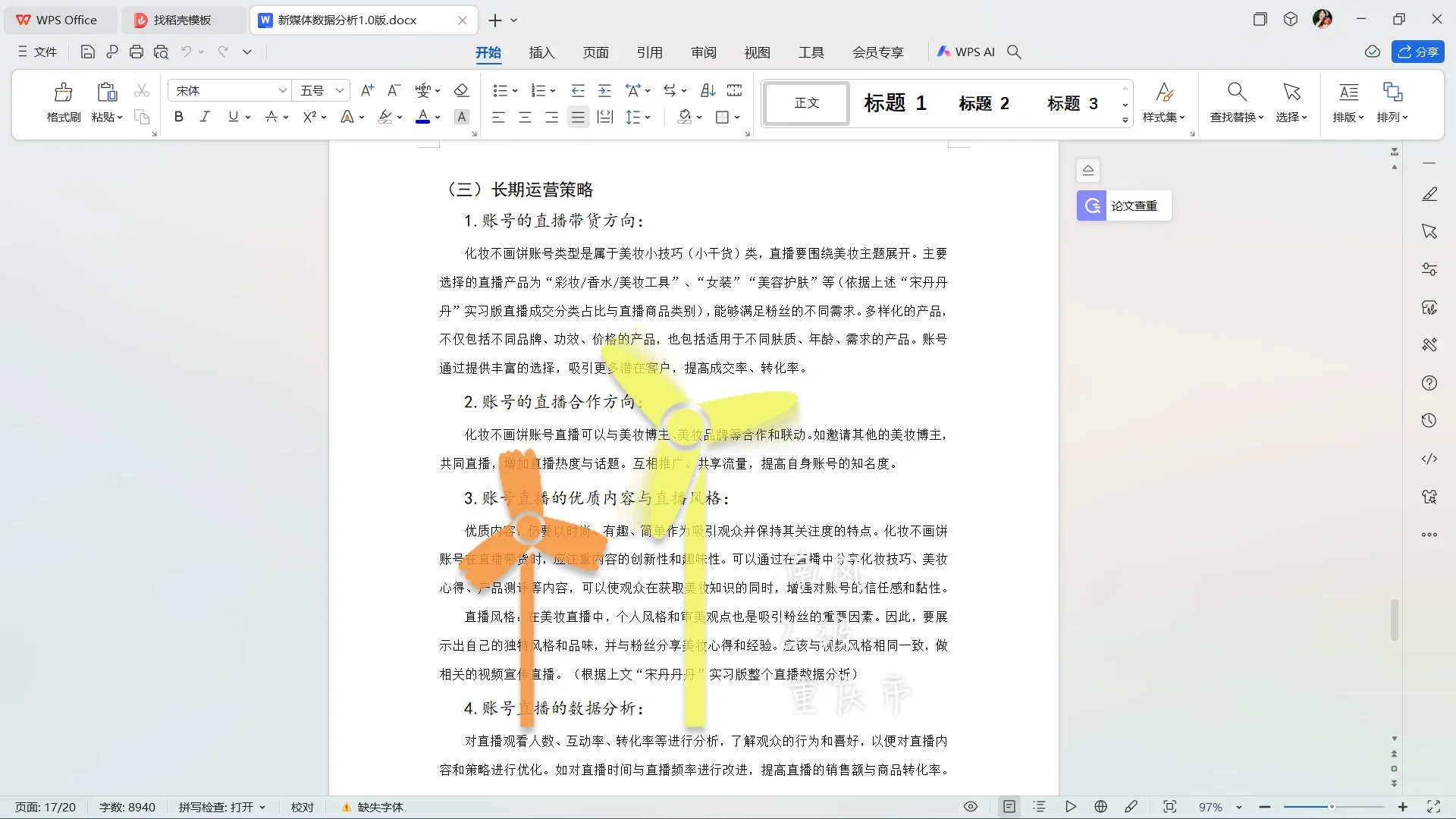This screenshot has height=819, width=1456.
Task: Expand the styles gallery more arrow
Action: coord(1125,120)
